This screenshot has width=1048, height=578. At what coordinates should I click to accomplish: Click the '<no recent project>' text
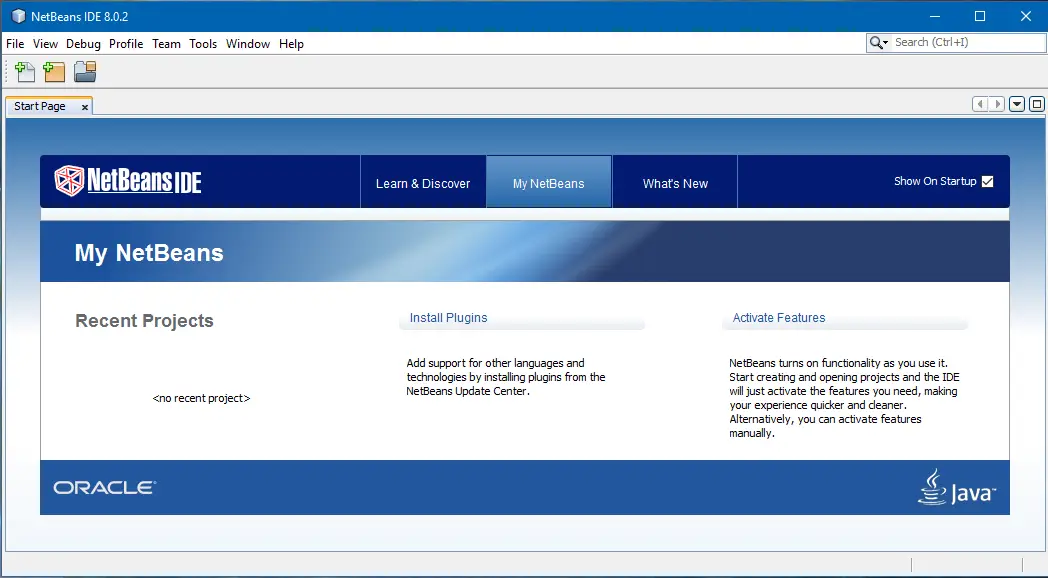click(x=201, y=398)
